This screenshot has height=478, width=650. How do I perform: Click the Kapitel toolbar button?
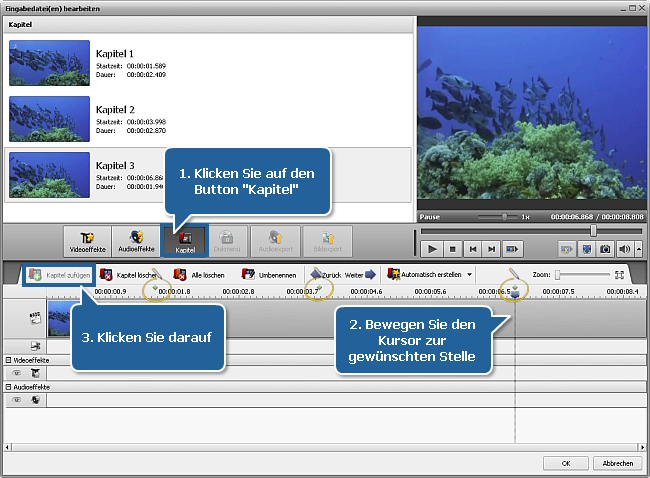(x=185, y=241)
